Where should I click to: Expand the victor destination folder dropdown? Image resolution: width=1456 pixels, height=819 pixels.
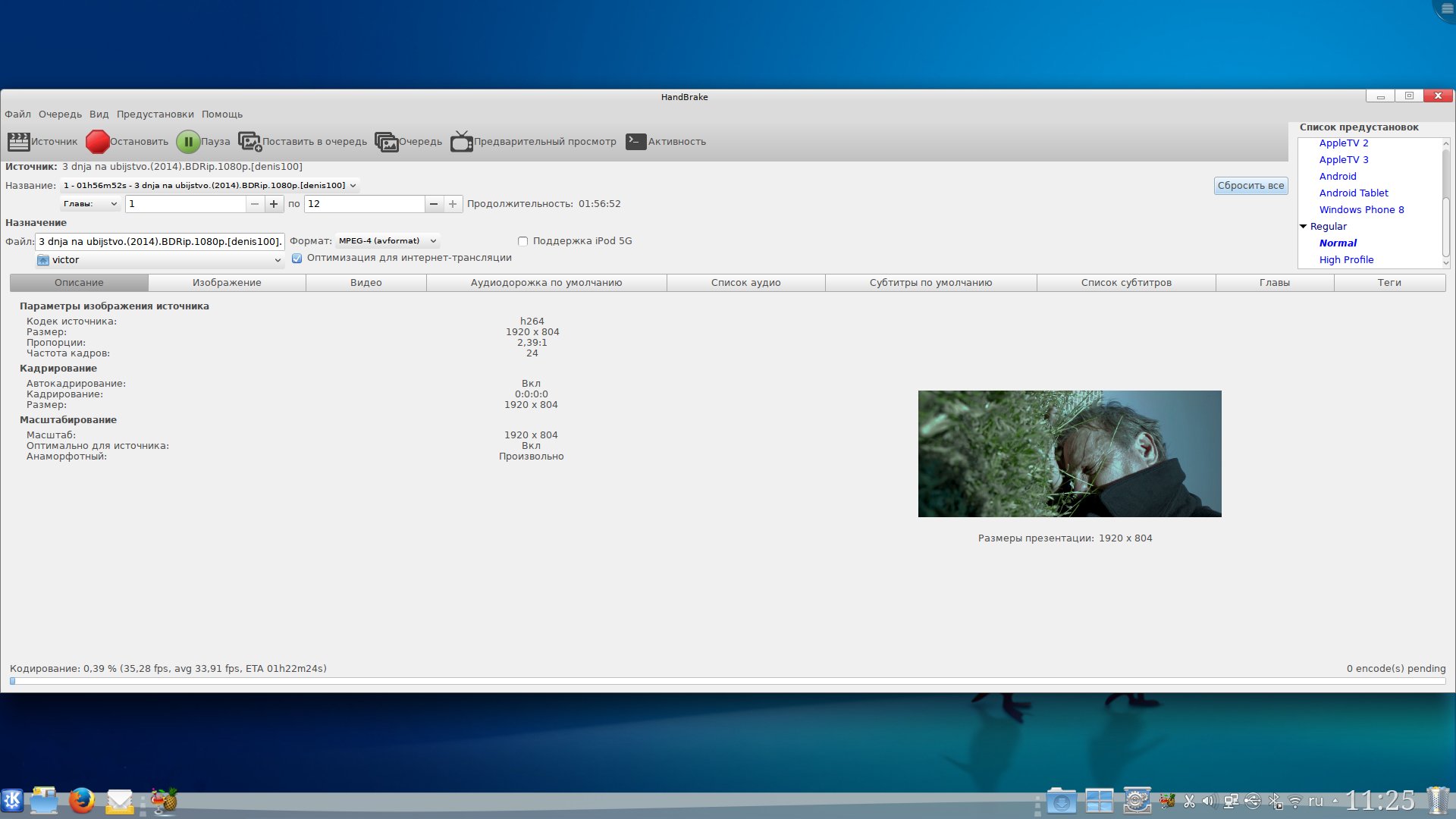160,260
